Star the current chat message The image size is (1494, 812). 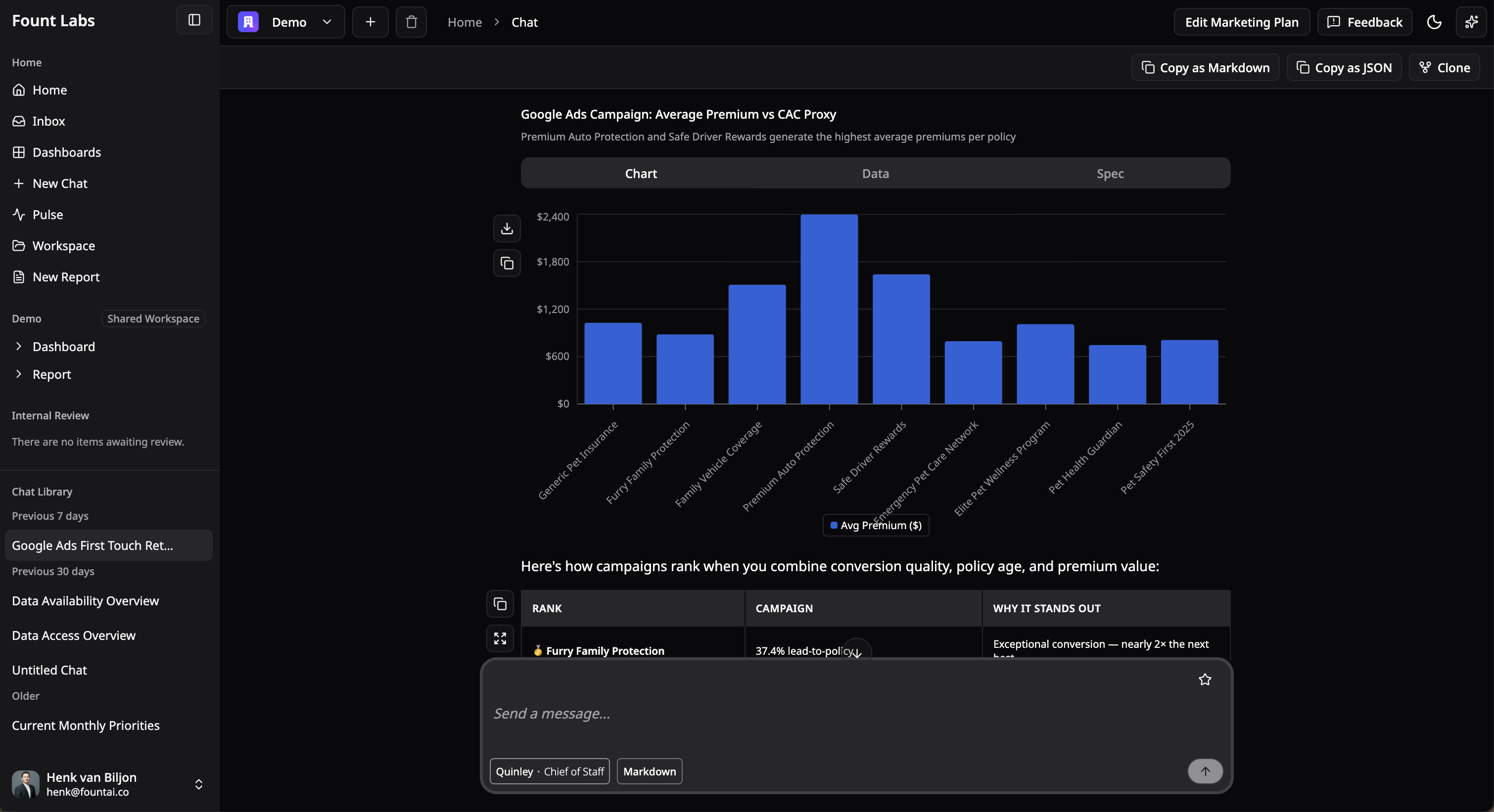[1205, 679]
